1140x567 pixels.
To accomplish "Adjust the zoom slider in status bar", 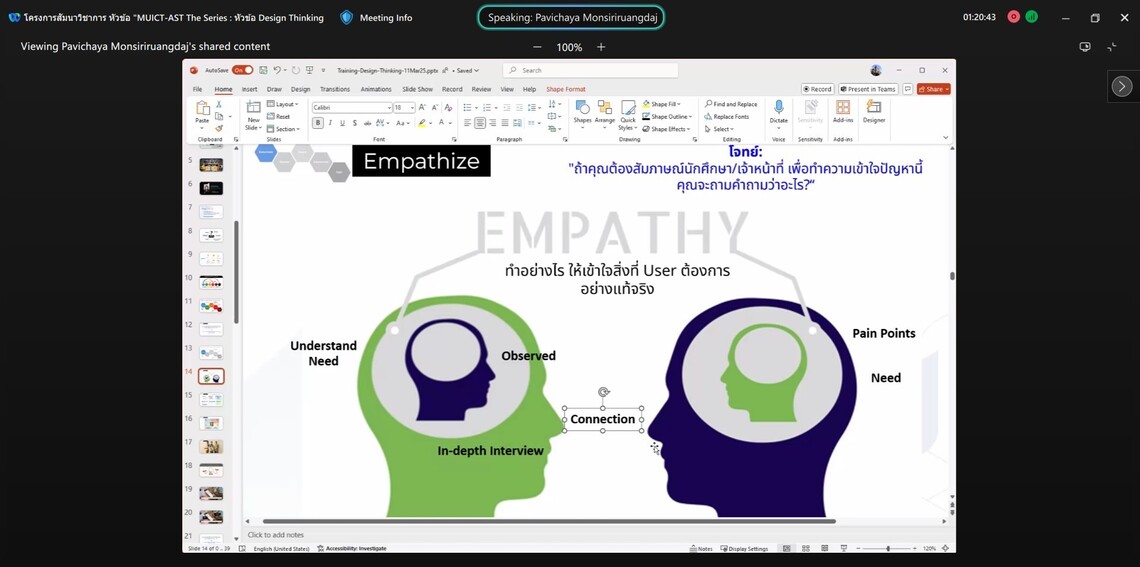I will 888,548.
